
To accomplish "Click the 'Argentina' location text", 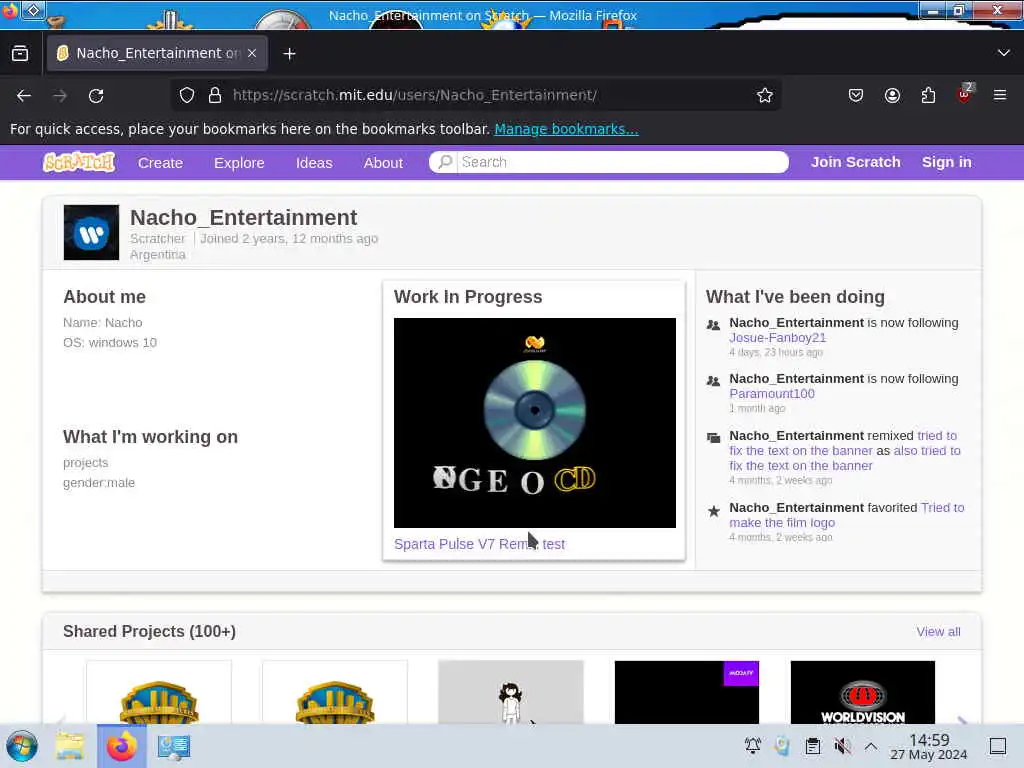I will (x=157, y=255).
